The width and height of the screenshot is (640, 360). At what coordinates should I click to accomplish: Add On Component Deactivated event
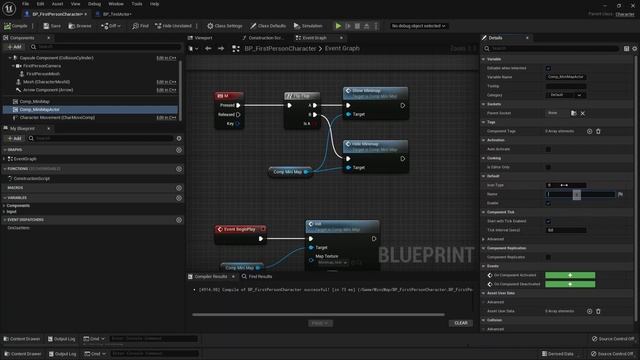(x=570, y=284)
